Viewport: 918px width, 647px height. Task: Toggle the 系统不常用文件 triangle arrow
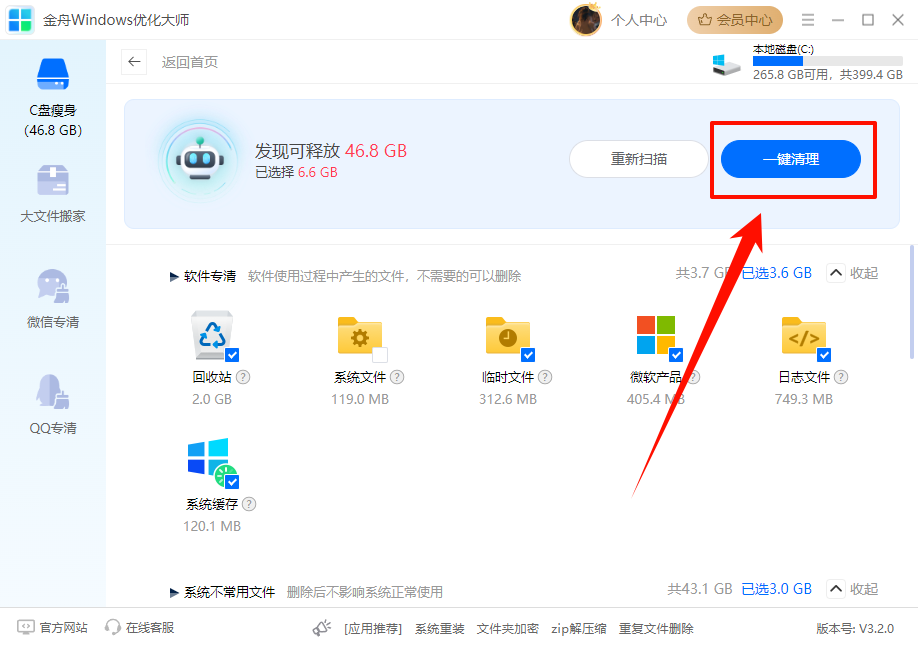point(174,593)
